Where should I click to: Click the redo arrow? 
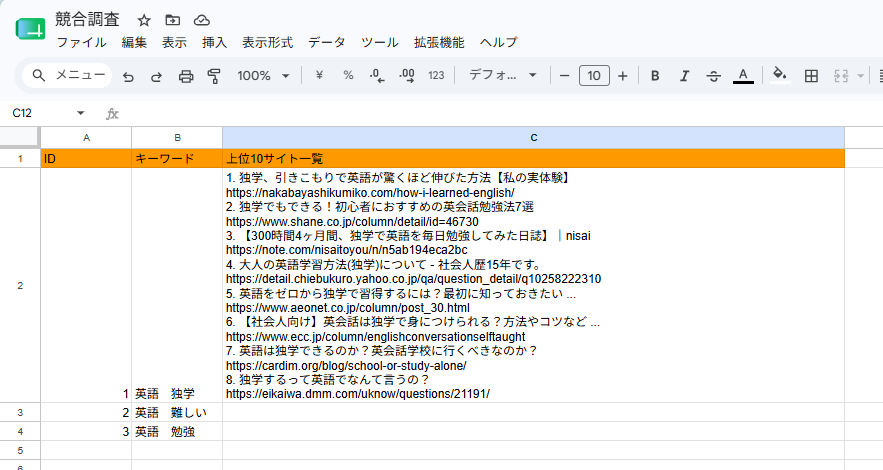pyautogui.click(x=157, y=75)
